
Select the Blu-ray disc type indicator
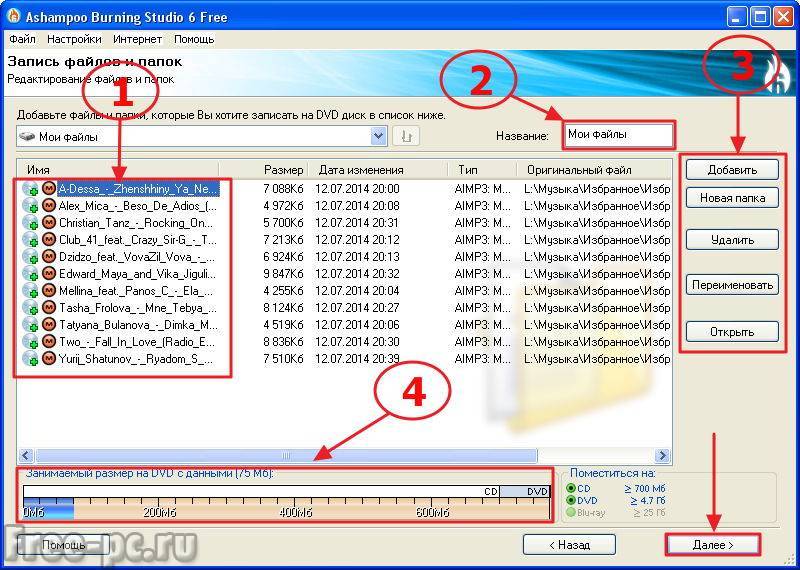coord(571,513)
